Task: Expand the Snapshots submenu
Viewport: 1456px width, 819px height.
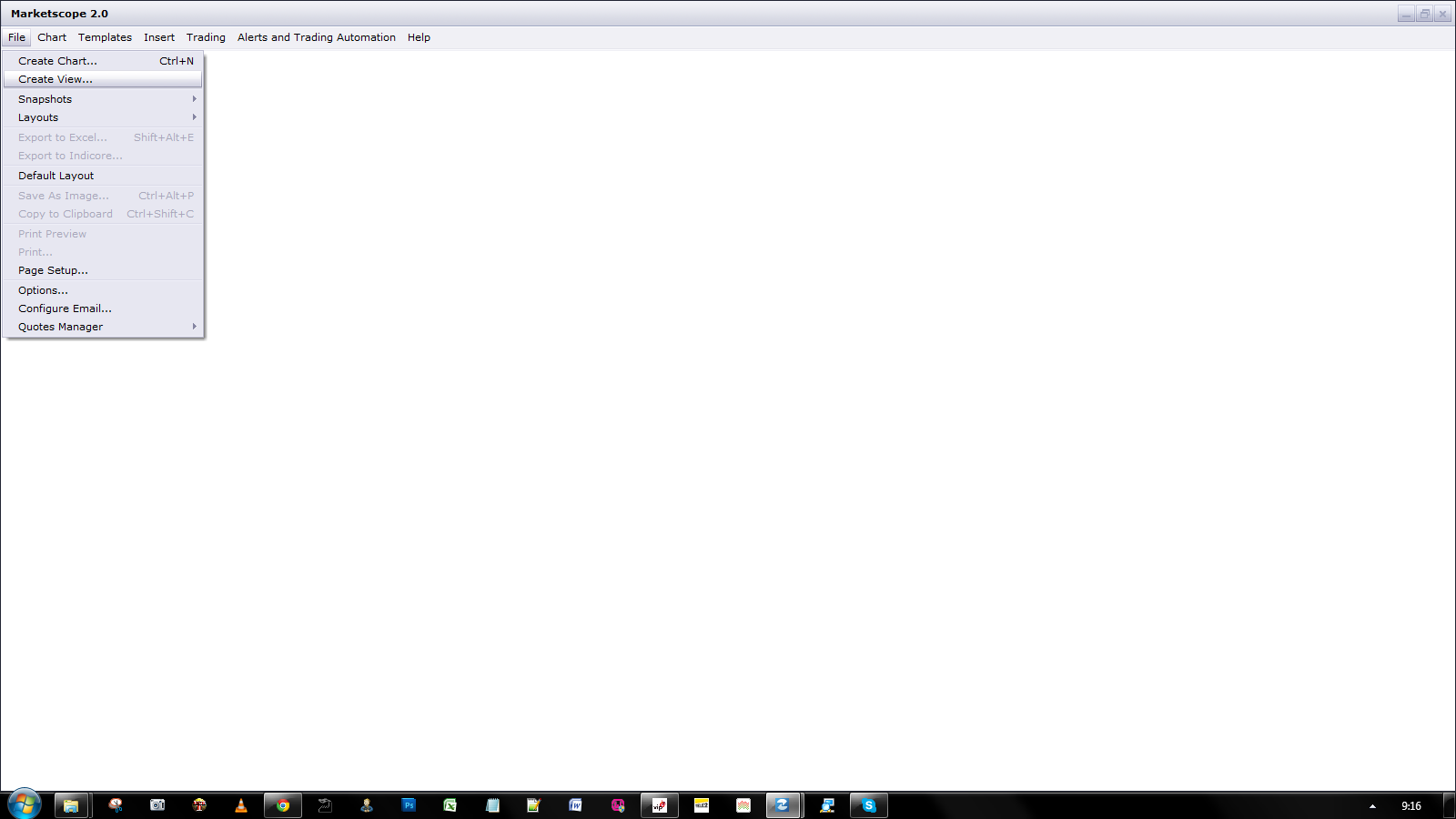Action: tap(103, 99)
